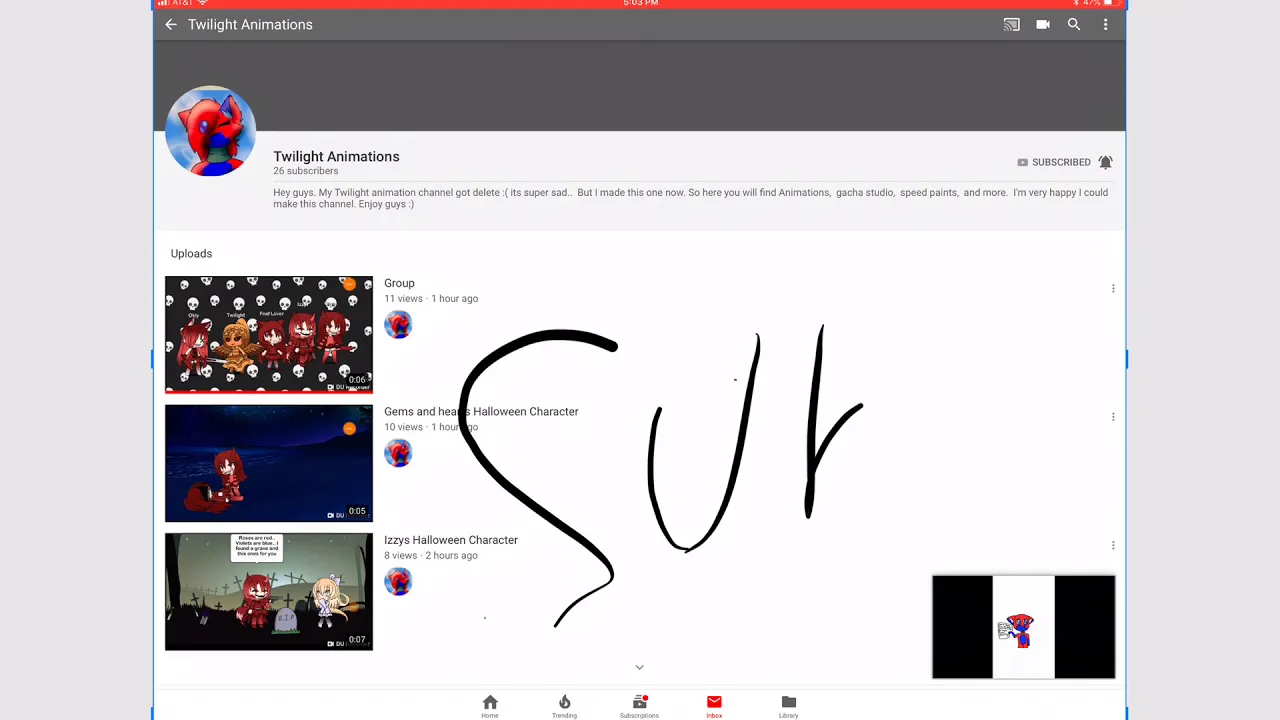Open the Group video thumbnail
This screenshot has width=1280, height=720.
point(269,335)
